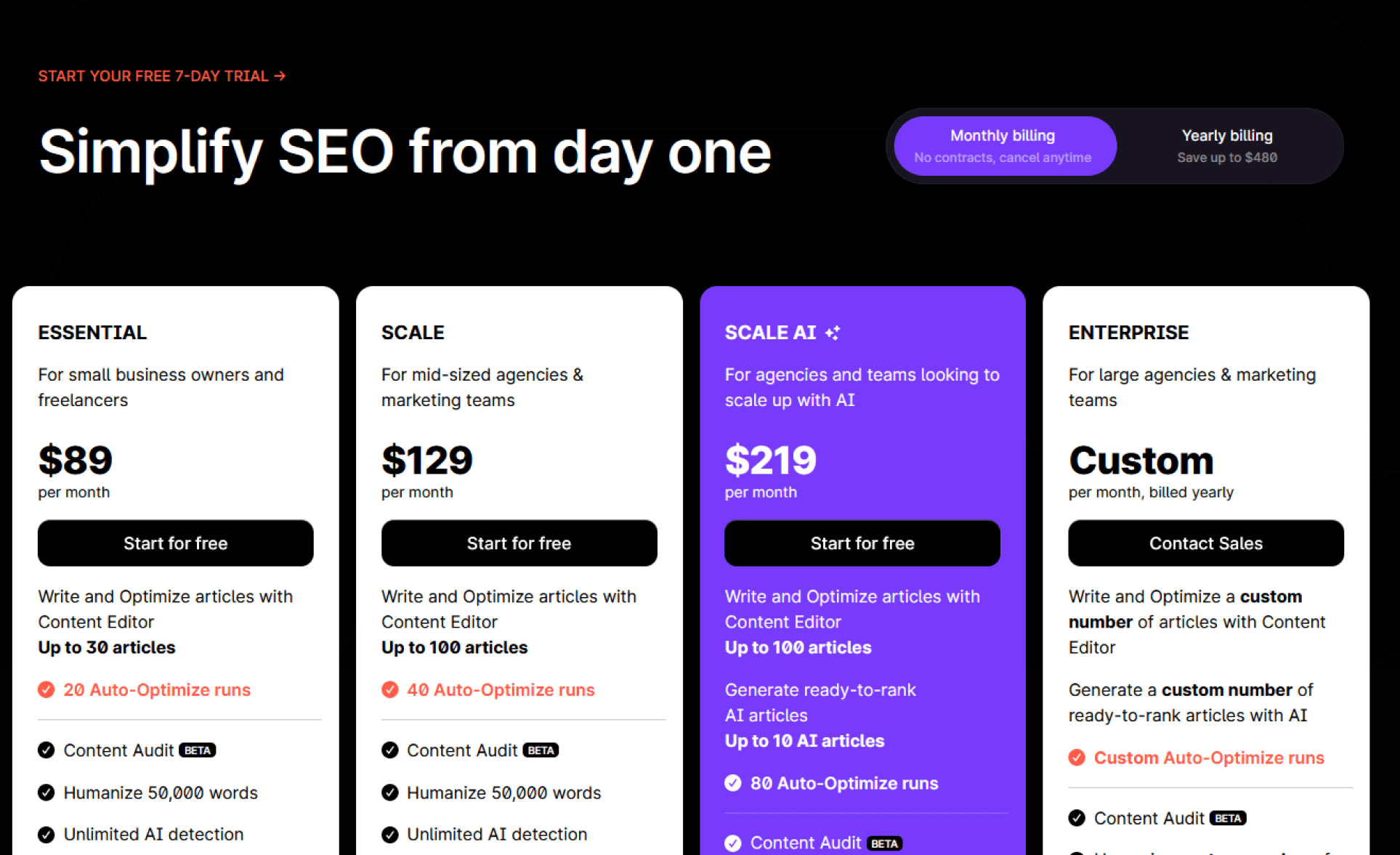
Task: Click the sparkle icon next to SCALE AI
Action: click(833, 333)
